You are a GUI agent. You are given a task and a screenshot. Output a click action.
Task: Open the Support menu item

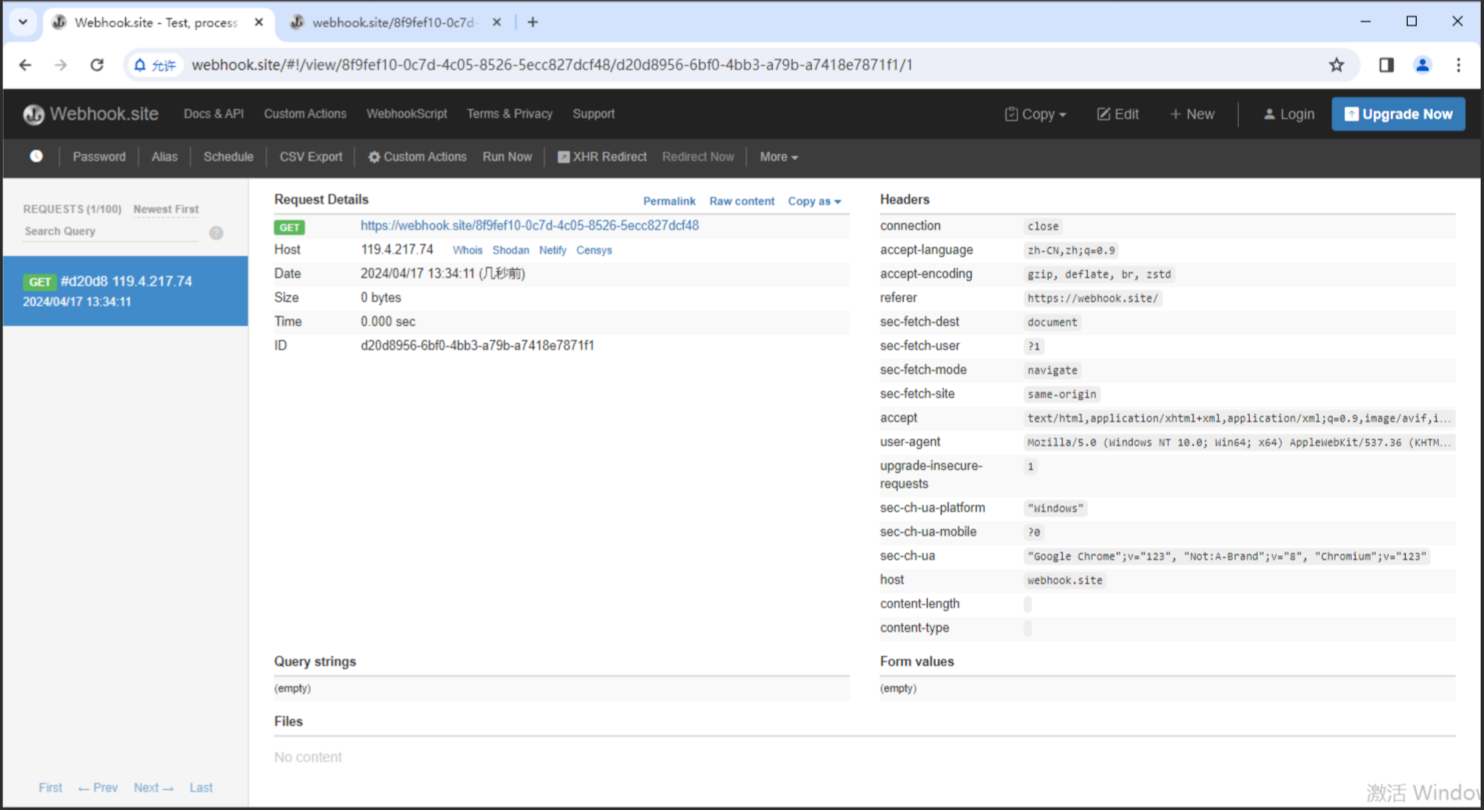click(x=593, y=114)
